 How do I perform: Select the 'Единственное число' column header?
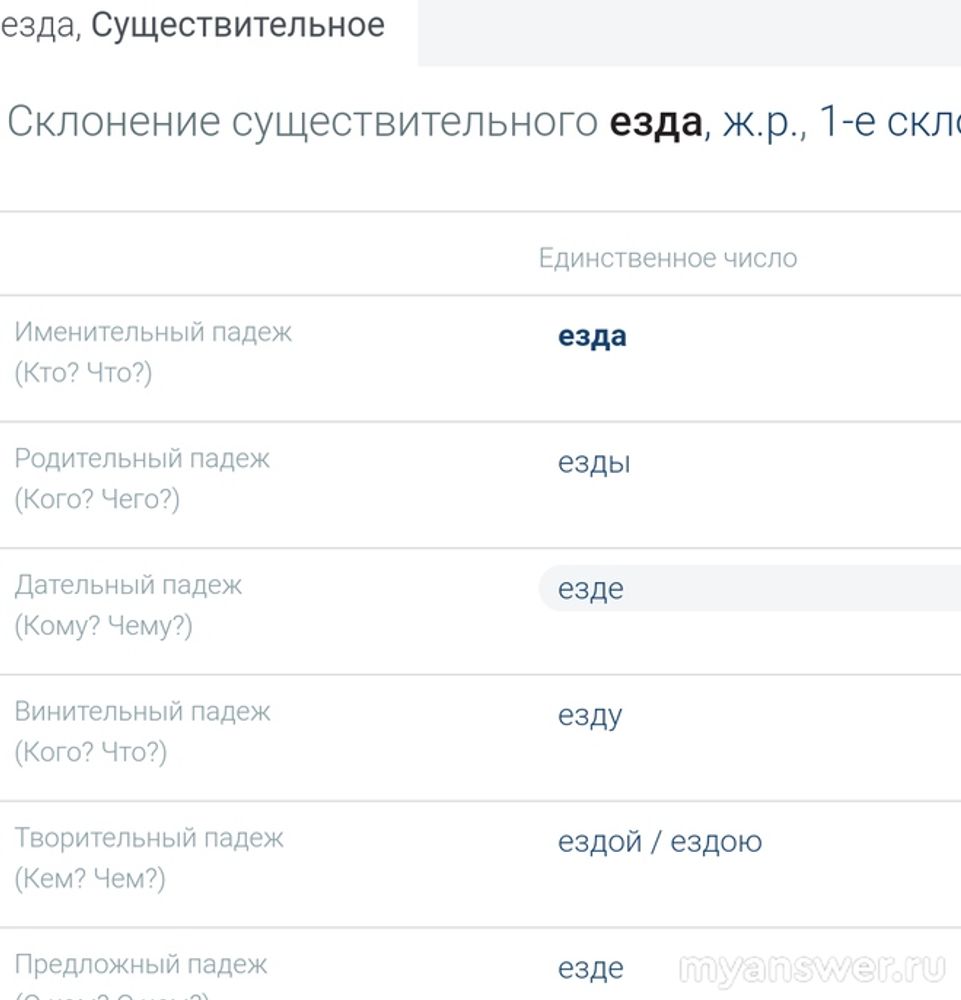[668, 258]
